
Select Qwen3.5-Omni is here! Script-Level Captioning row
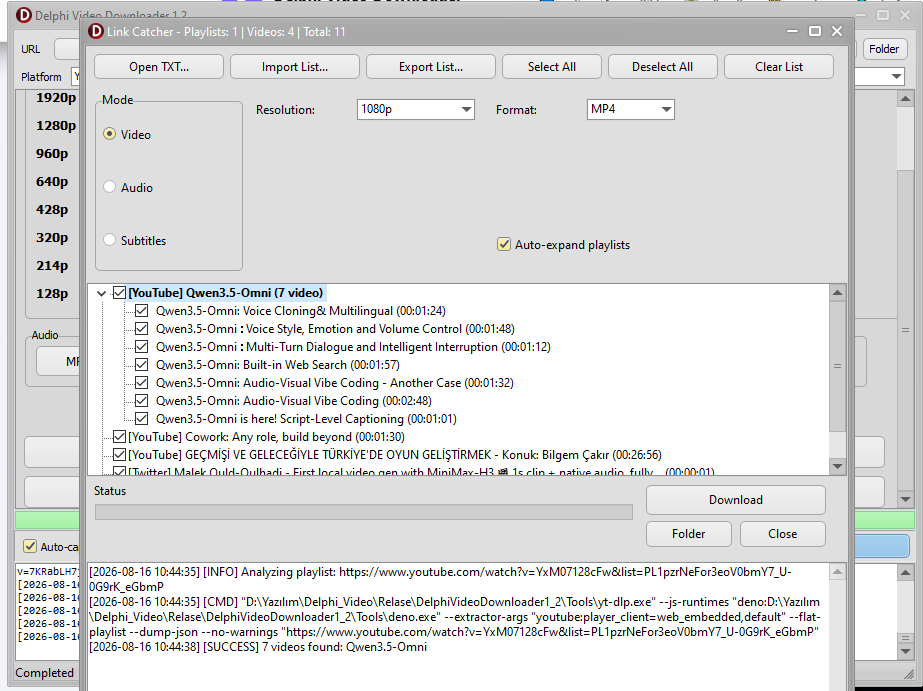click(306, 418)
